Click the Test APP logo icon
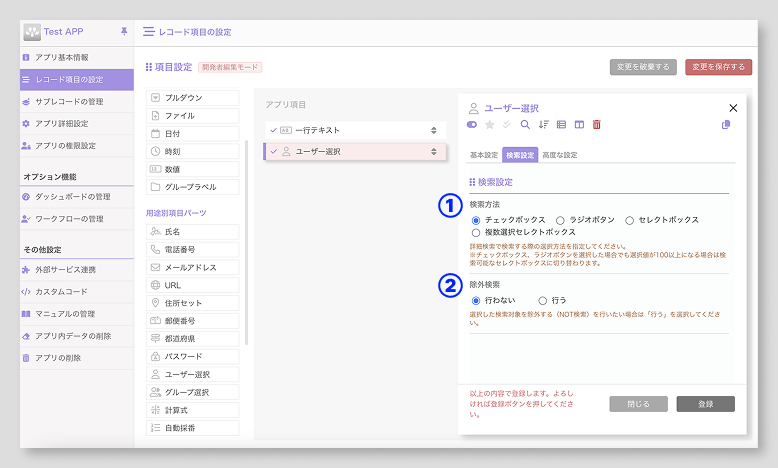The width and height of the screenshot is (778, 468). click(x=32, y=32)
